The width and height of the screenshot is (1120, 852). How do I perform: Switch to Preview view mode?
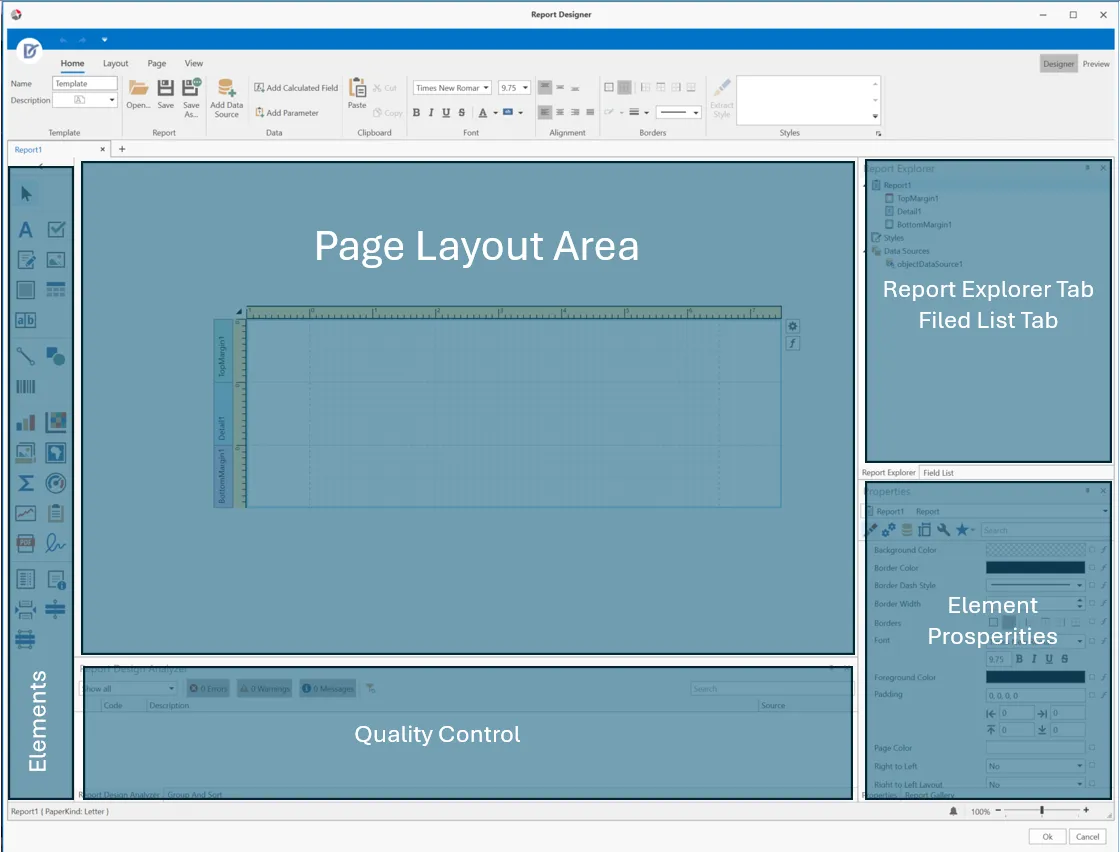(x=1096, y=64)
